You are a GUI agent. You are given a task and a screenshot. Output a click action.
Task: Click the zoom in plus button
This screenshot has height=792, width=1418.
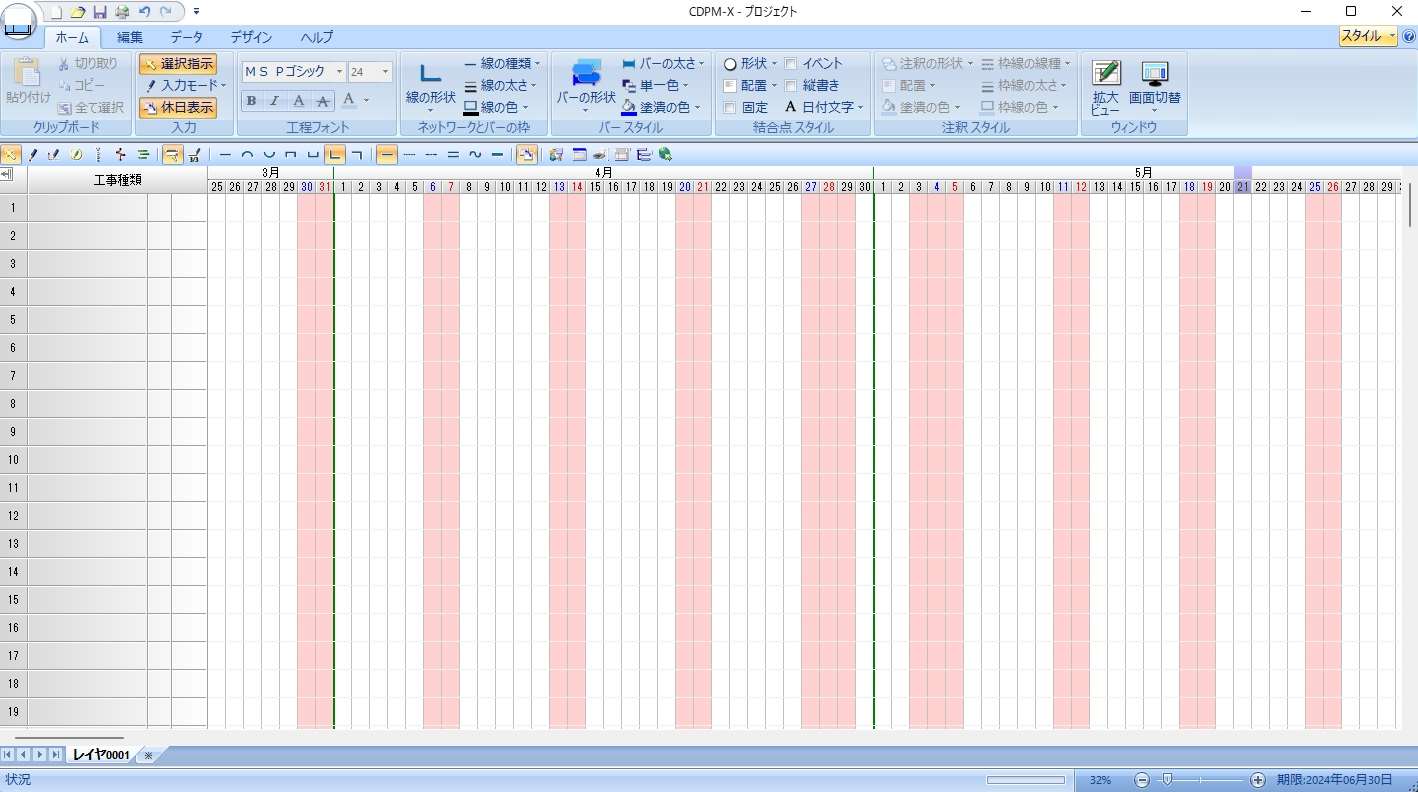pos(1258,780)
